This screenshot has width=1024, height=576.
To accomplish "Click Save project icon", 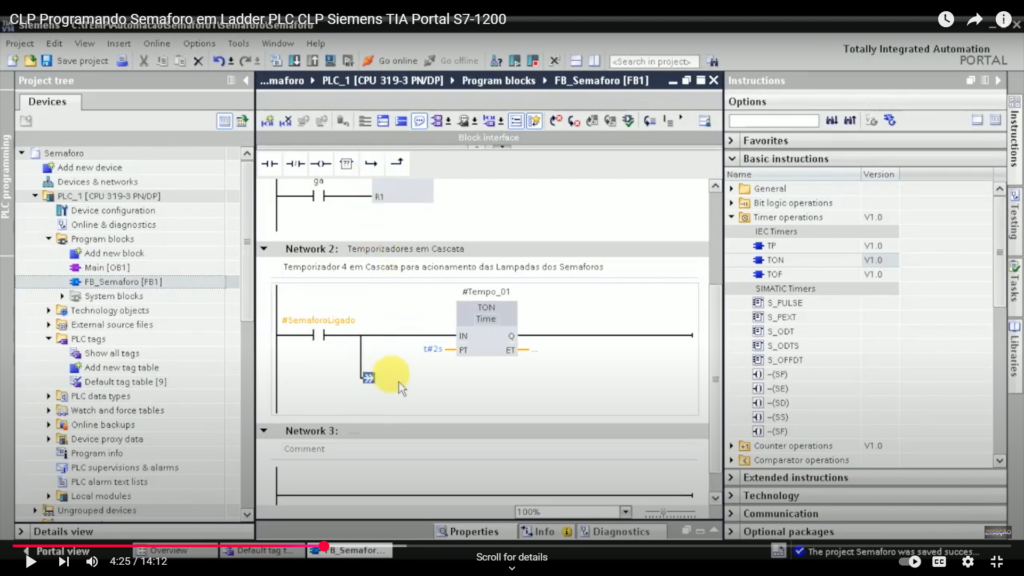I will [x=46, y=61].
